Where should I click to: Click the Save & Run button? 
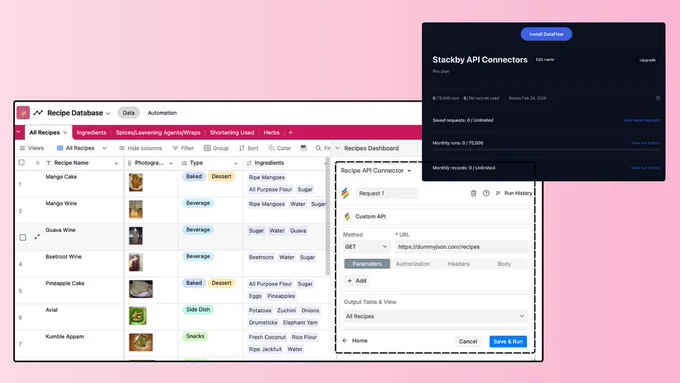[x=508, y=341]
